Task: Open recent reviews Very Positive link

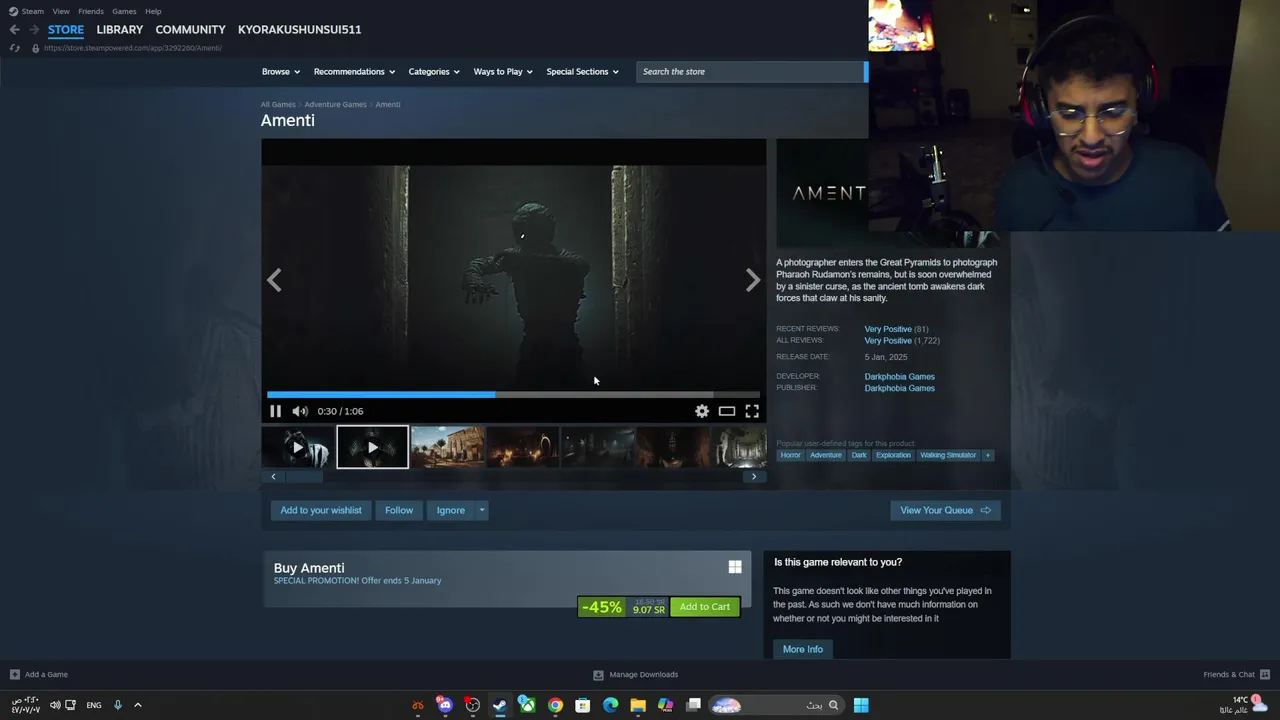Action: tap(888, 329)
